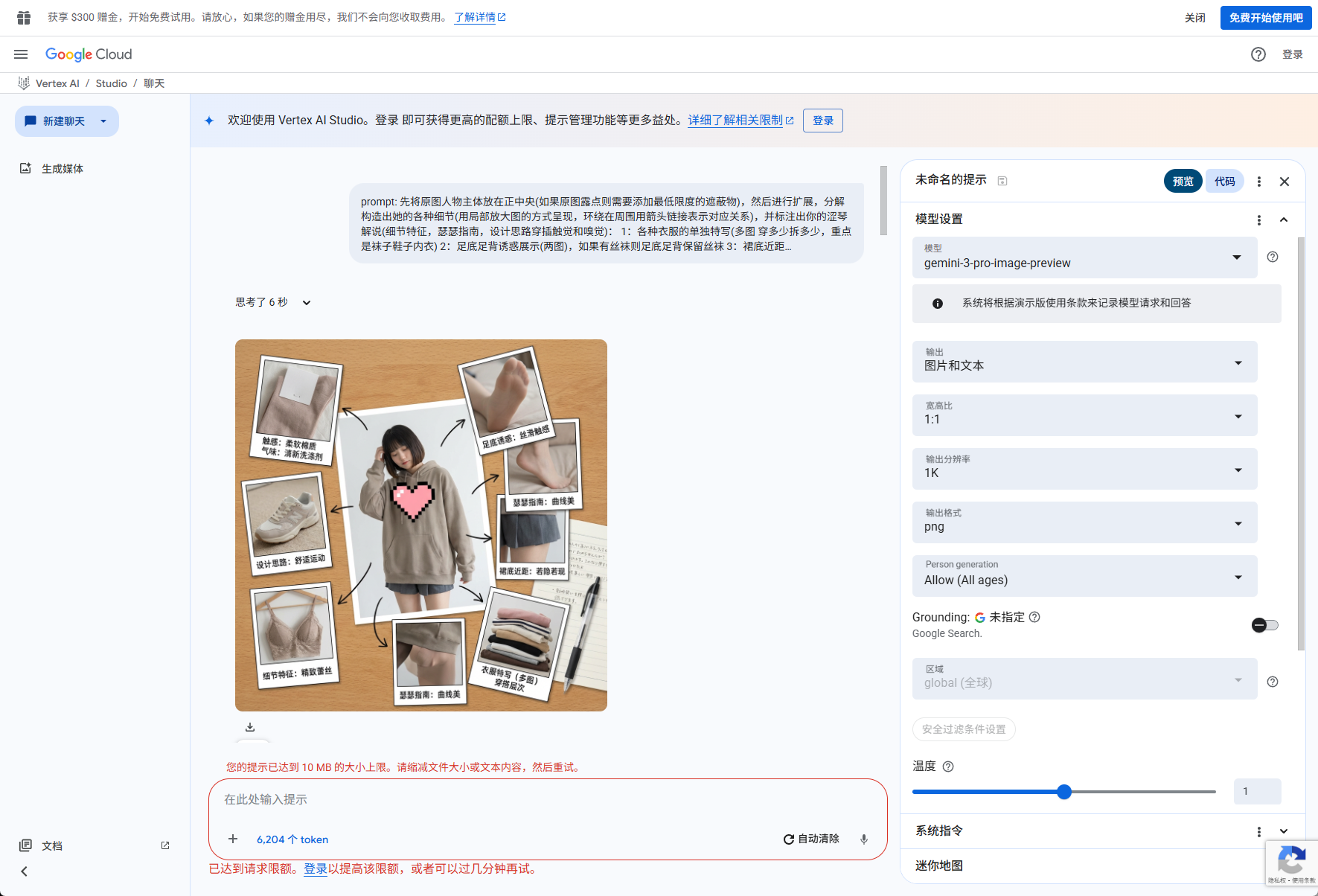Open the 模型设置 three-dot overflow menu
This screenshot has height=896, width=1318.
(x=1259, y=220)
